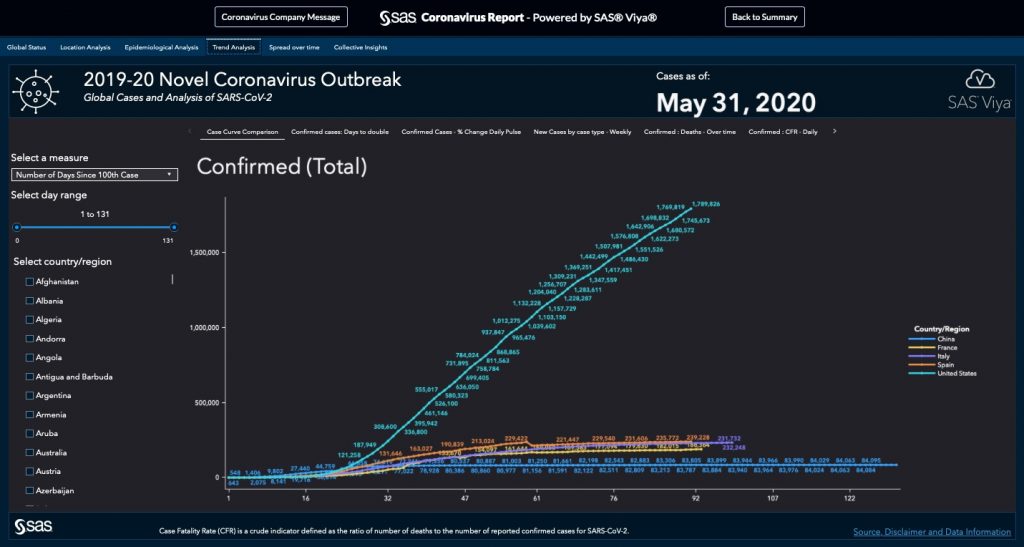The image size is (1024, 547).
Task: Click the SAS logo in the top banner
Action: [x=397, y=18]
